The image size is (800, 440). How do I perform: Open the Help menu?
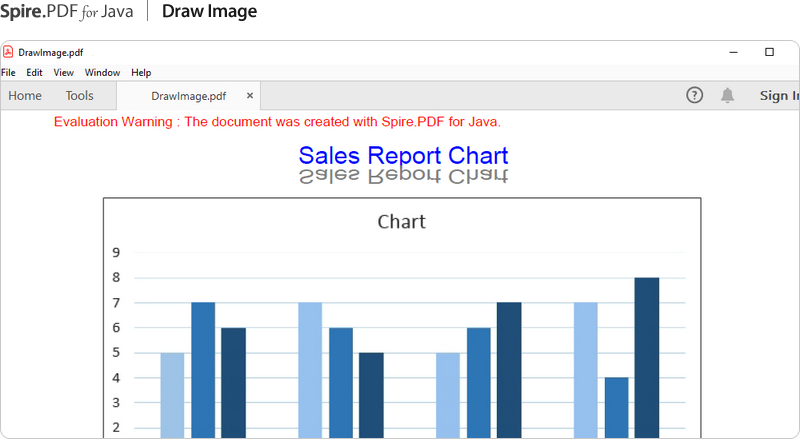pyautogui.click(x=141, y=73)
